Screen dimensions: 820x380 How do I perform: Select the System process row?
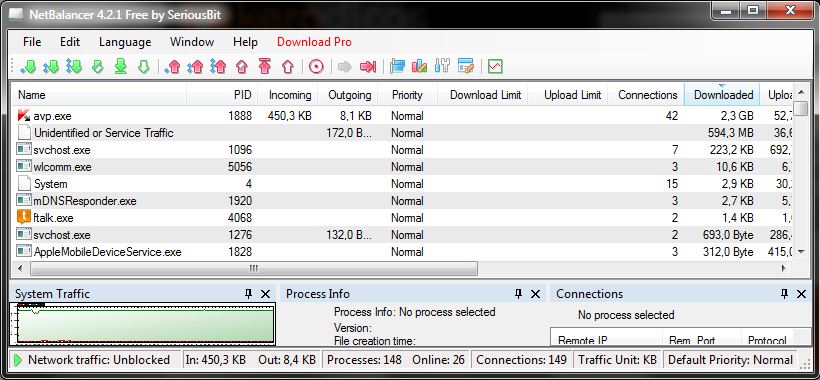pyautogui.click(x=403, y=184)
